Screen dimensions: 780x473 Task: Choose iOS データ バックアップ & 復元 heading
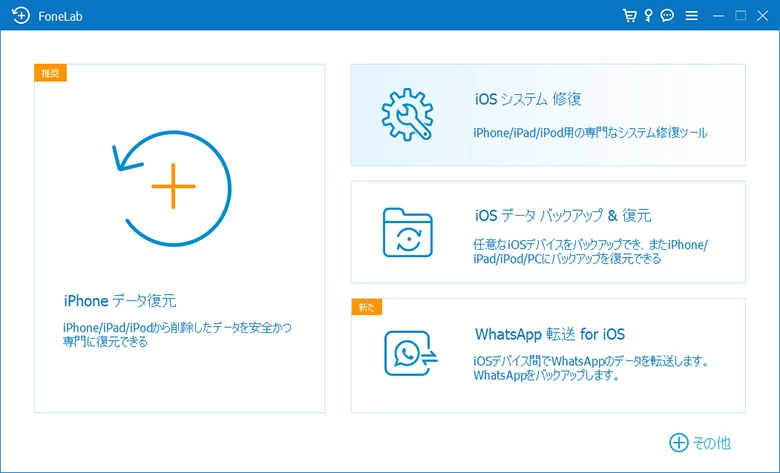coord(563,216)
